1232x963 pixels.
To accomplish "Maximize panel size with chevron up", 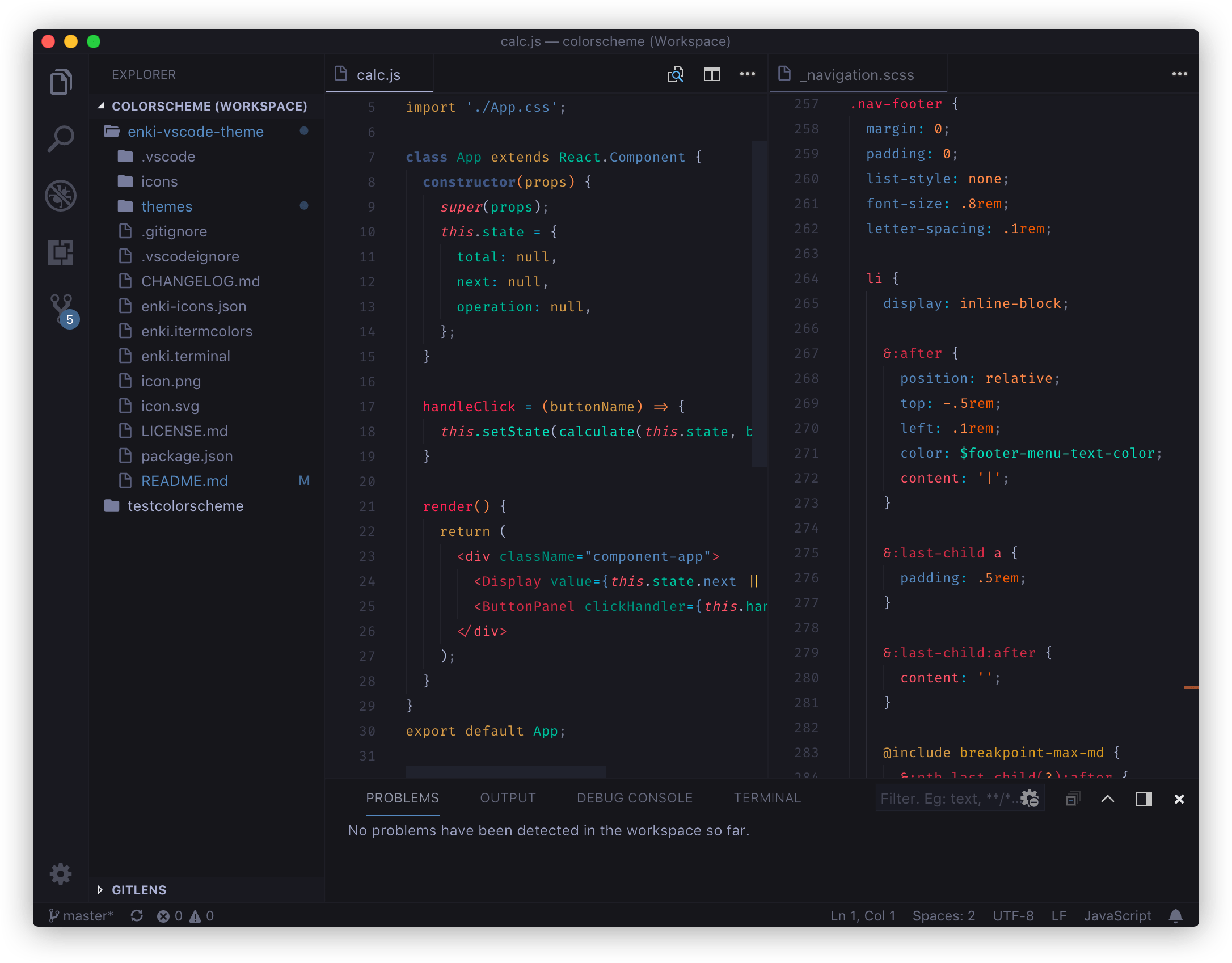I will click(1108, 799).
